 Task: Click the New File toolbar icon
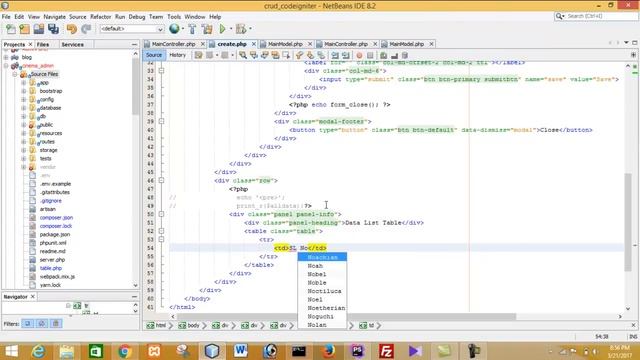[x=11, y=29]
